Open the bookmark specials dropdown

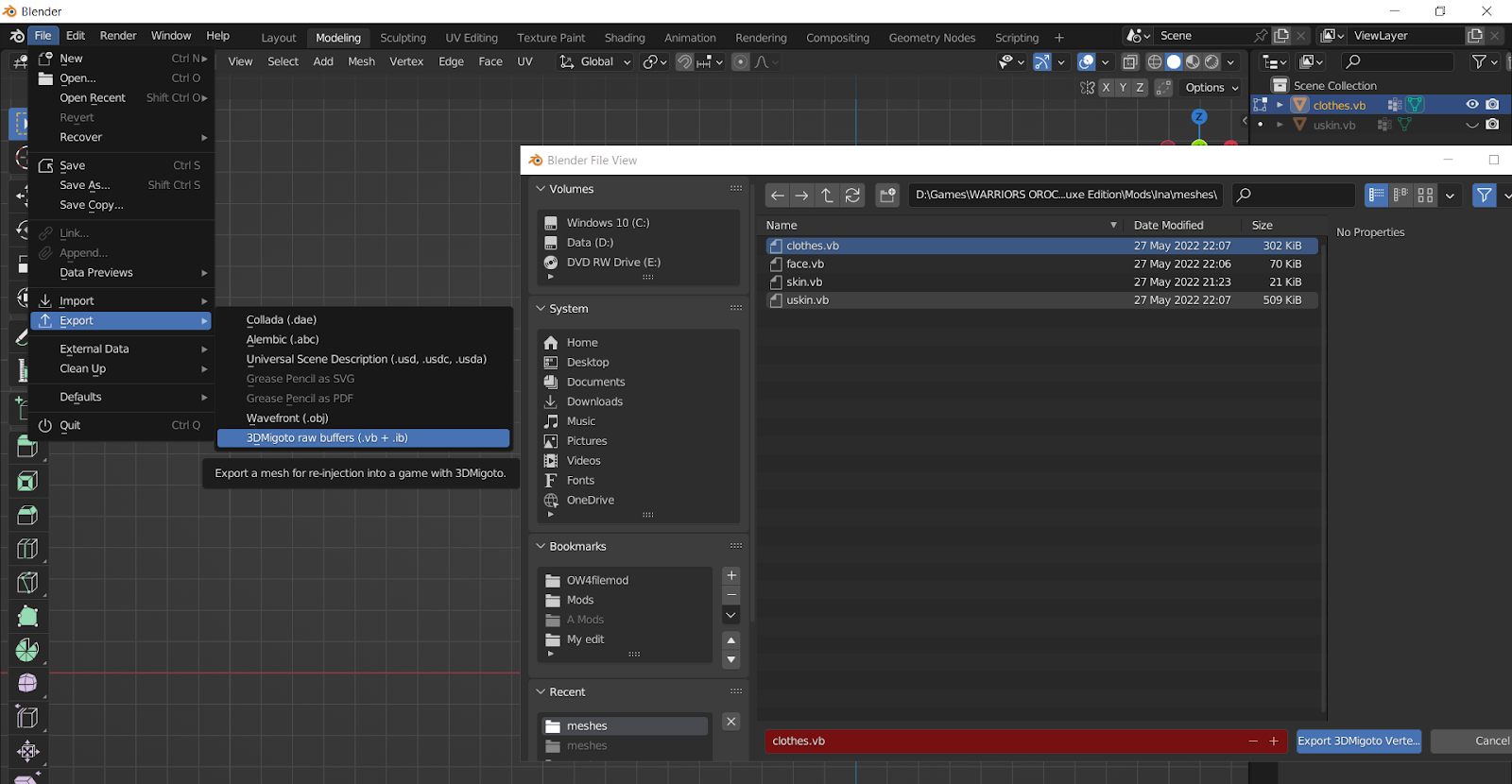(731, 616)
